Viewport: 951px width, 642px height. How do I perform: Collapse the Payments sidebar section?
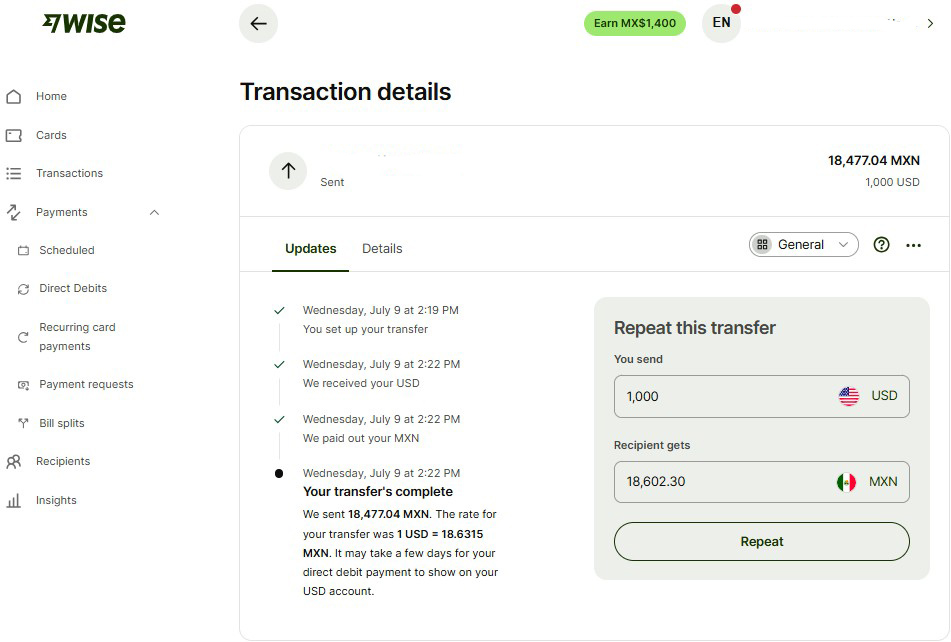[154, 212]
